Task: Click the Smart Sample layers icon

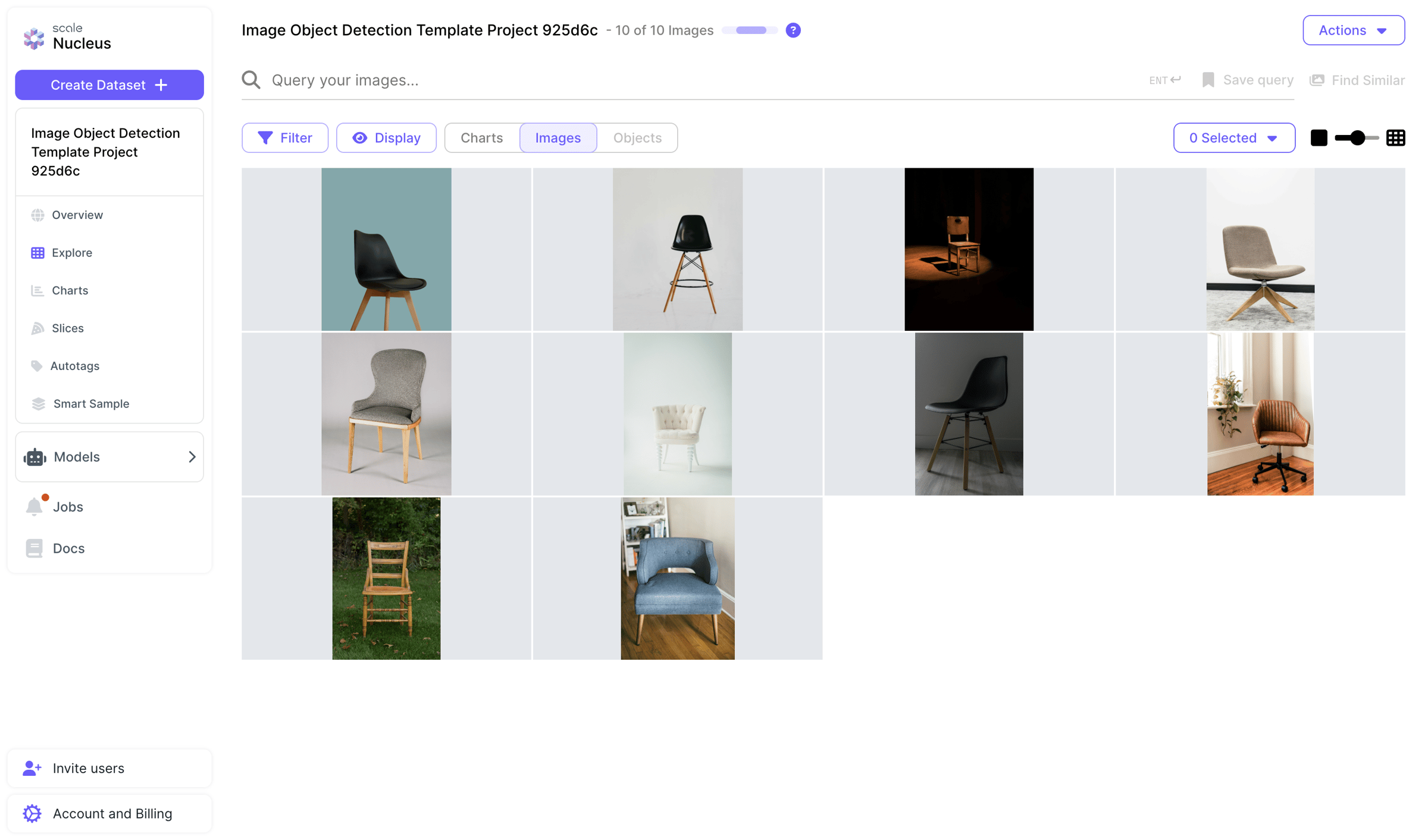Action: (x=38, y=403)
